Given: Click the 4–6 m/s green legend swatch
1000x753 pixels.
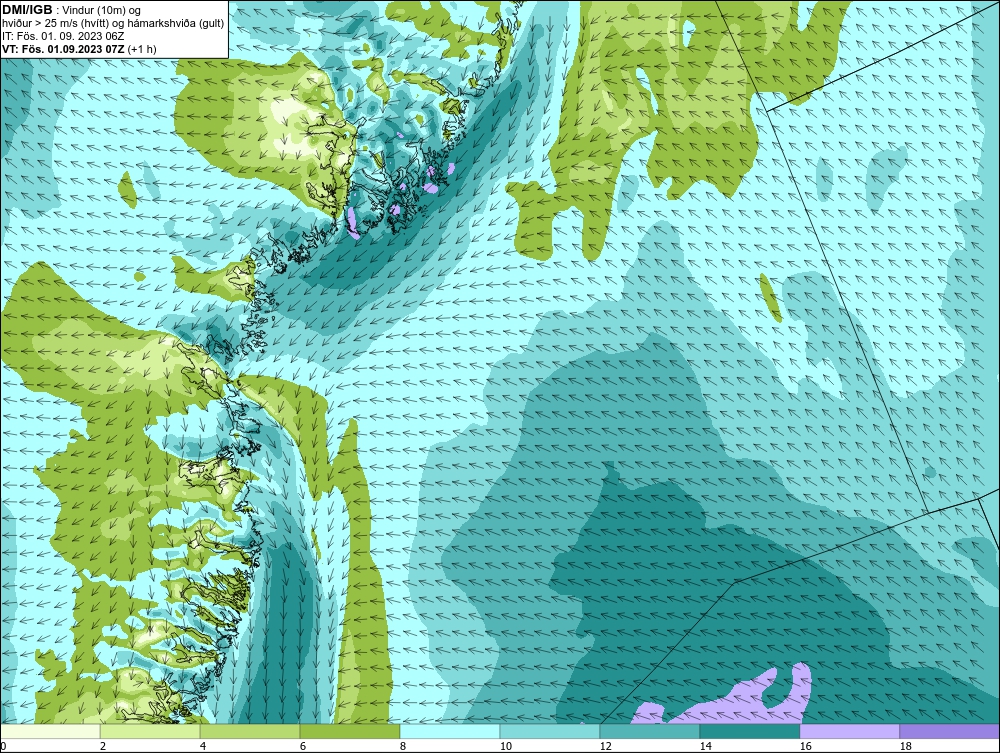Looking at the screenshot, I should coord(250,731).
